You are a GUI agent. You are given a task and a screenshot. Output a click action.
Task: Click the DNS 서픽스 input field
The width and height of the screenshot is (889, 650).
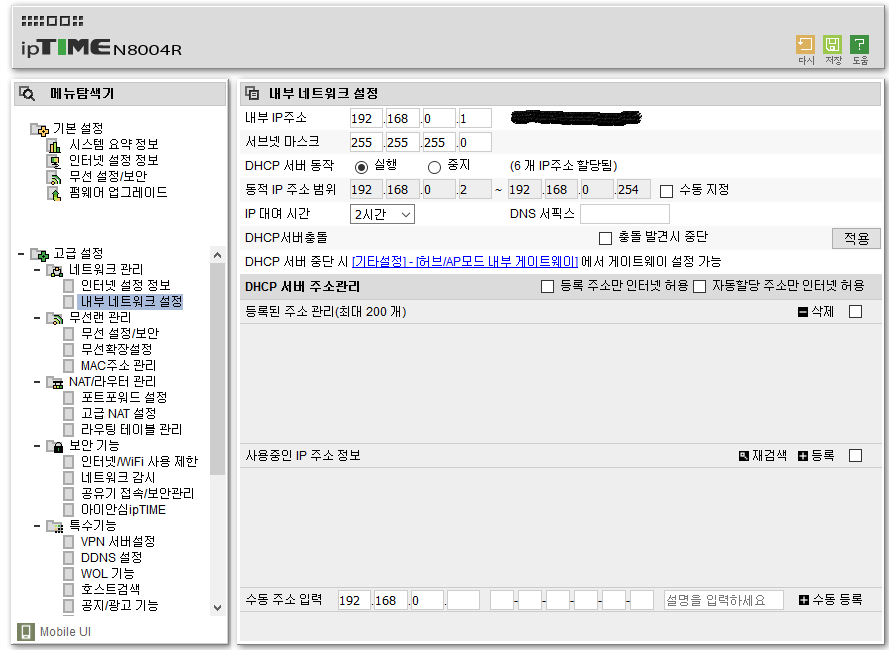click(625, 214)
